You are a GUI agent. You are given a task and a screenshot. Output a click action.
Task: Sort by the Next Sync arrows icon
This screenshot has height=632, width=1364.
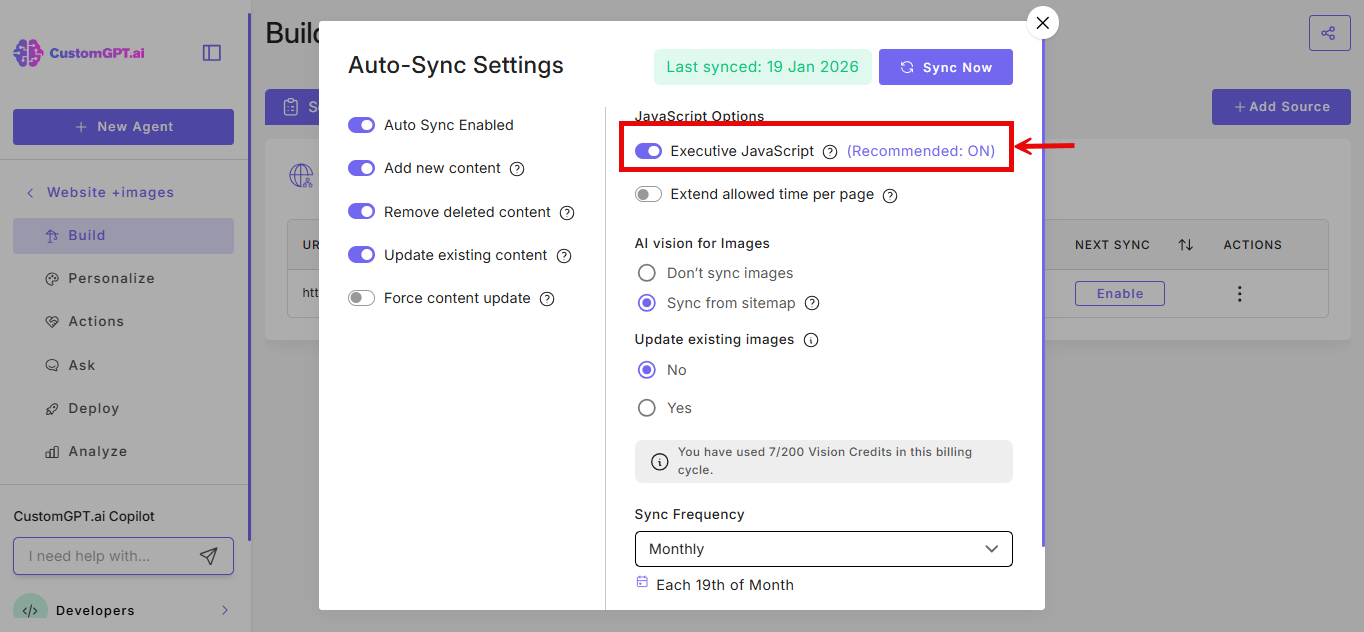click(1185, 245)
